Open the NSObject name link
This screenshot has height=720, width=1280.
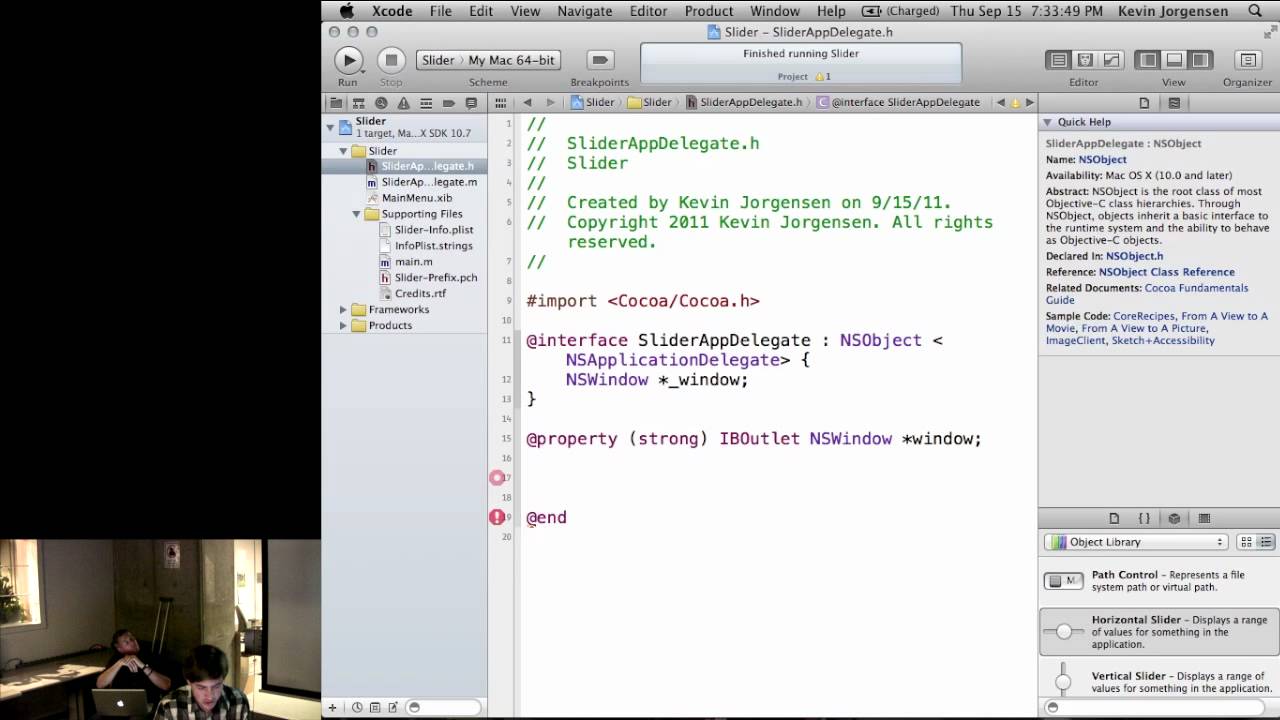point(1102,160)
